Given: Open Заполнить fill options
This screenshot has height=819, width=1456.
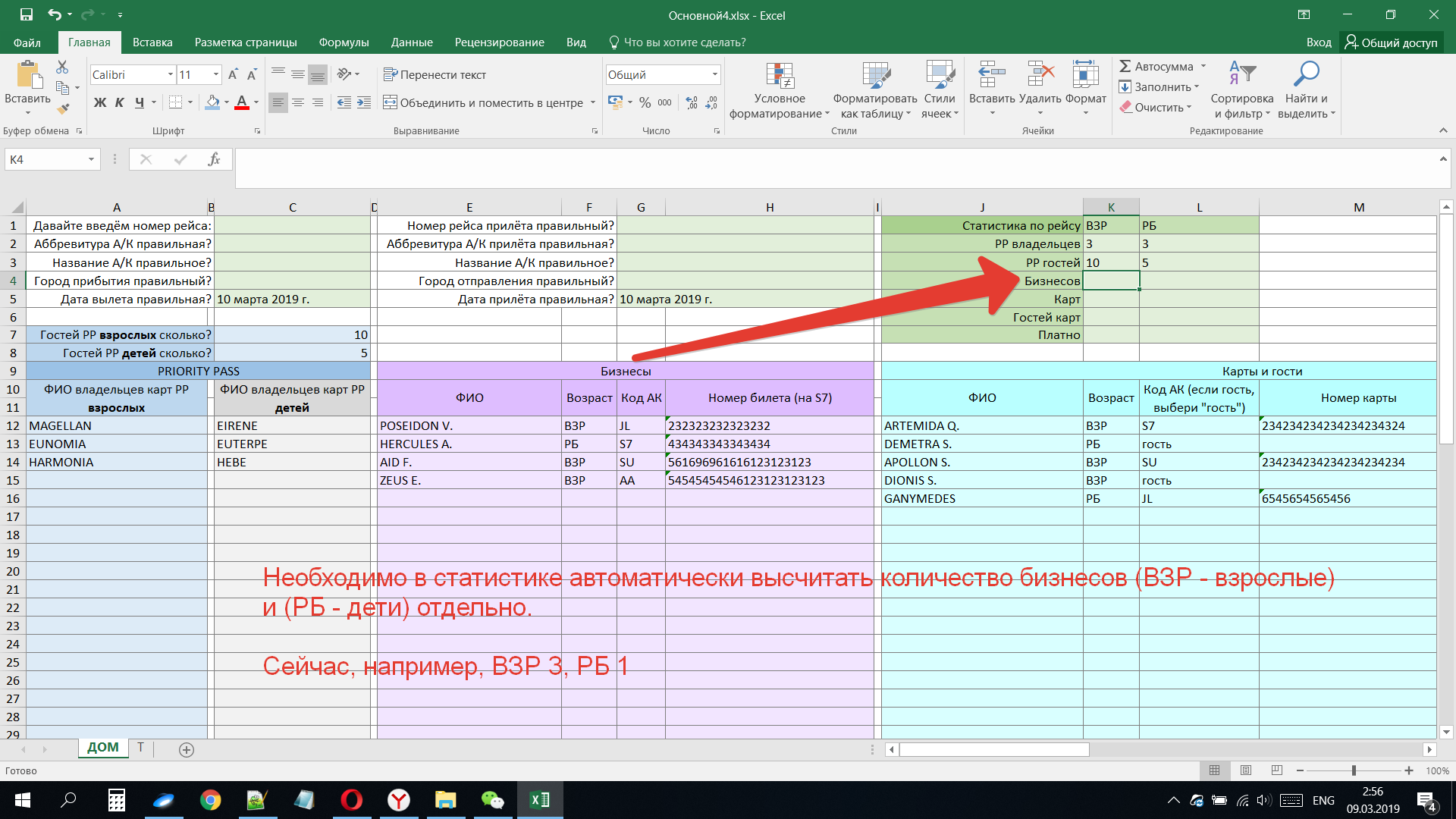Looking at the screenshot, I should coord(1159,87).
